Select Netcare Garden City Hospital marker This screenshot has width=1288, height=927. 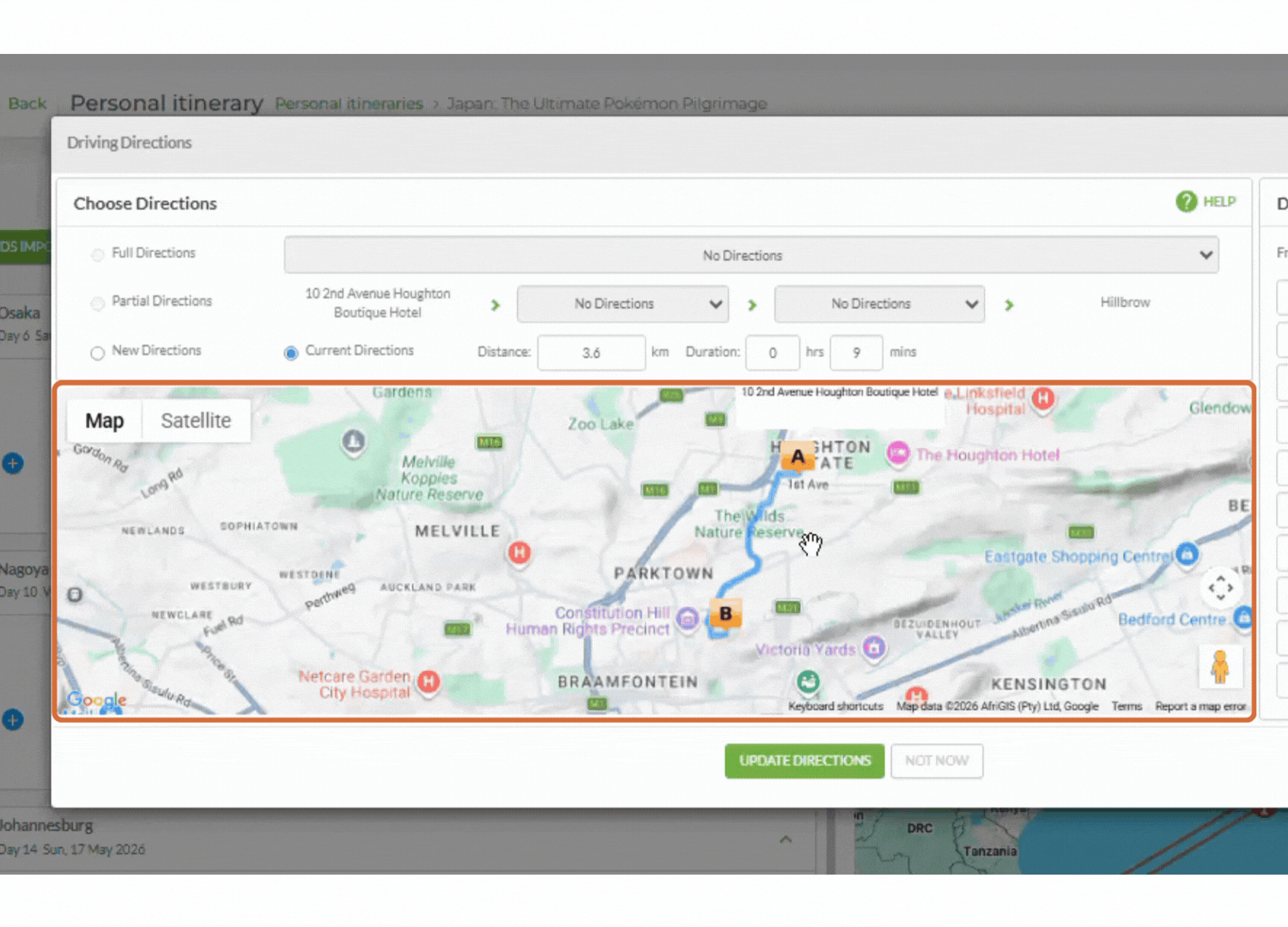(x=428, y=682)
